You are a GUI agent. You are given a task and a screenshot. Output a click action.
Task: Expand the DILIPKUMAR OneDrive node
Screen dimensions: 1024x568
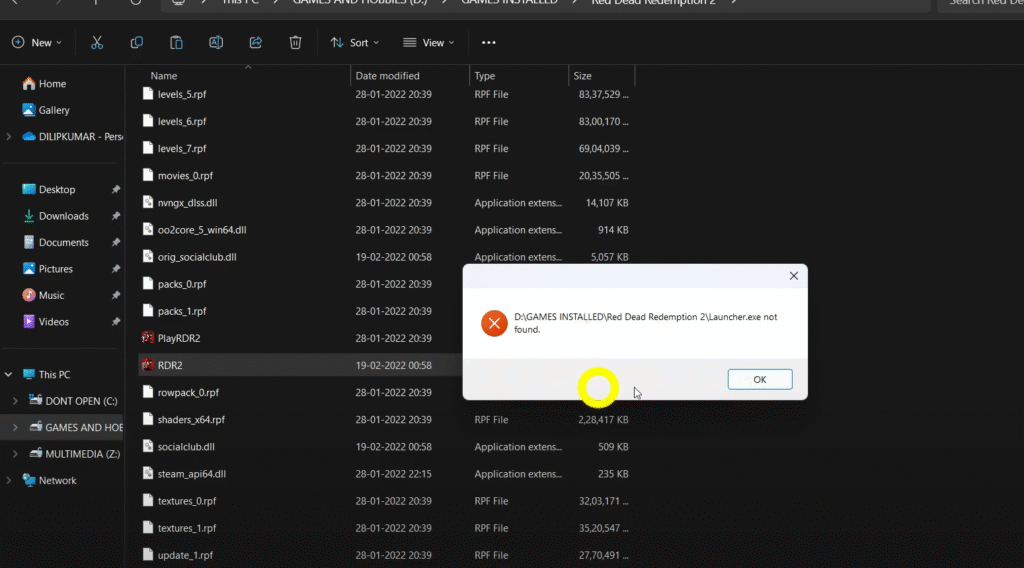(8, 136)
